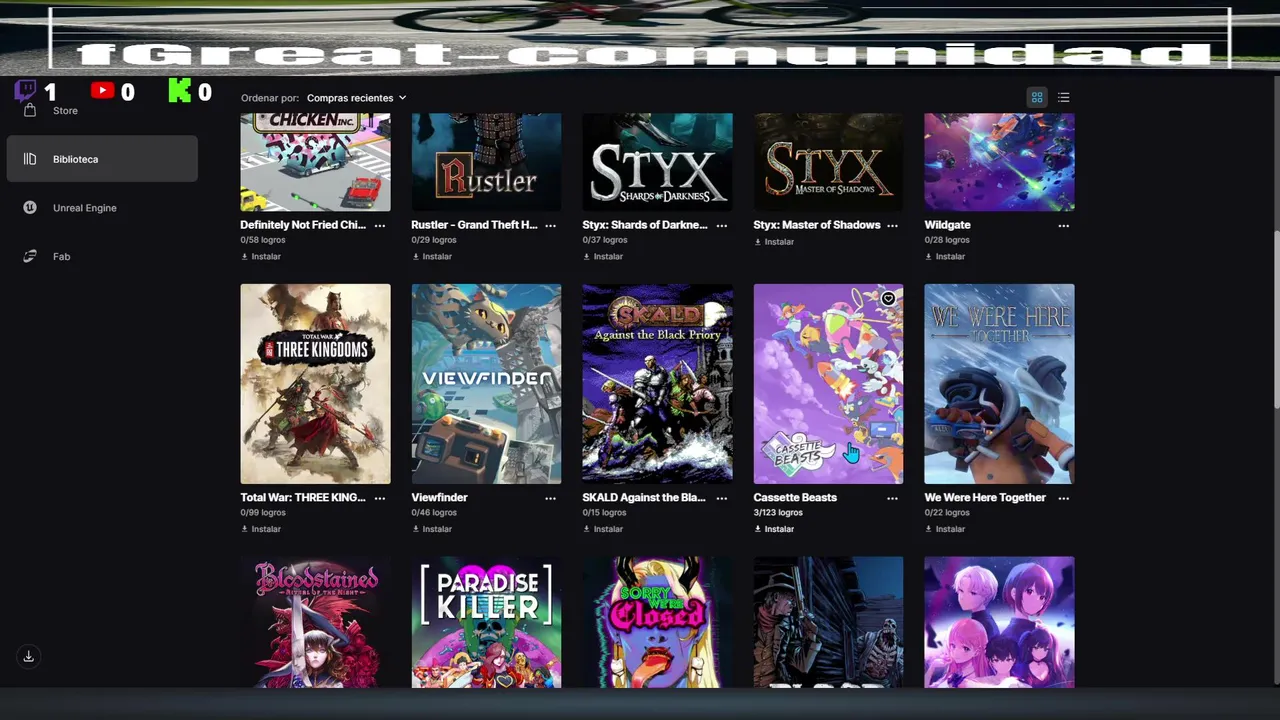Image resolution: width=1280 pixels, height=720 pixels.
Task: Open Sorry We're Closed cover art
Action: coord(657,622)
